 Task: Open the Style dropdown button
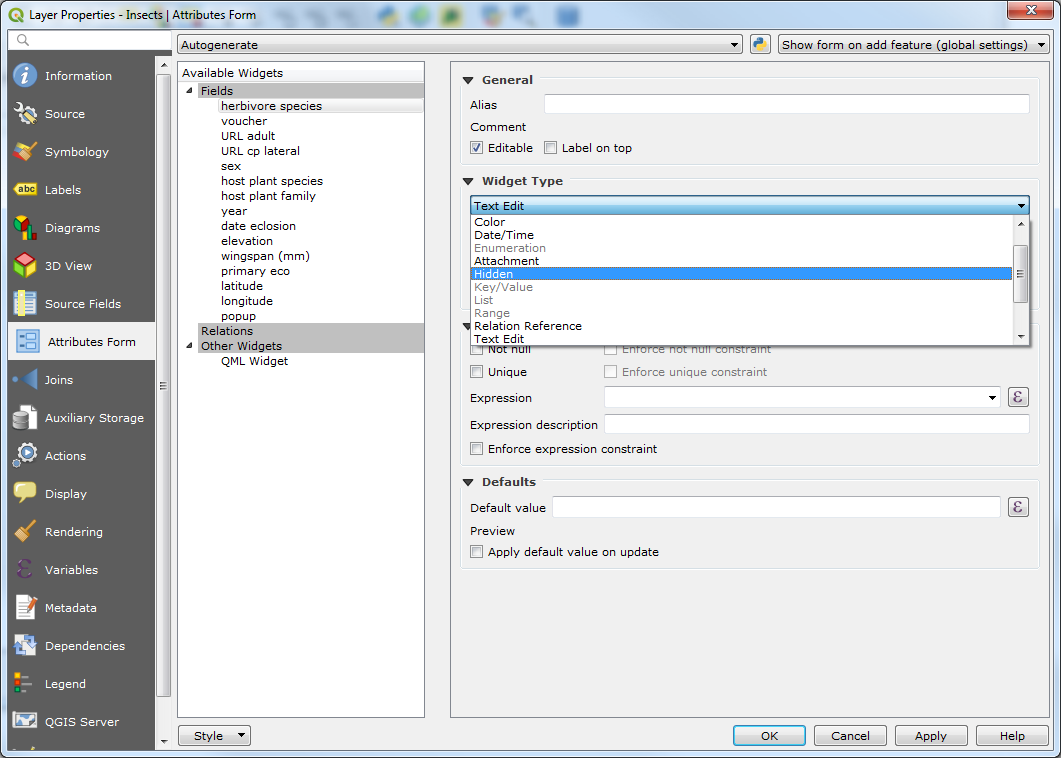coord(215,736)
